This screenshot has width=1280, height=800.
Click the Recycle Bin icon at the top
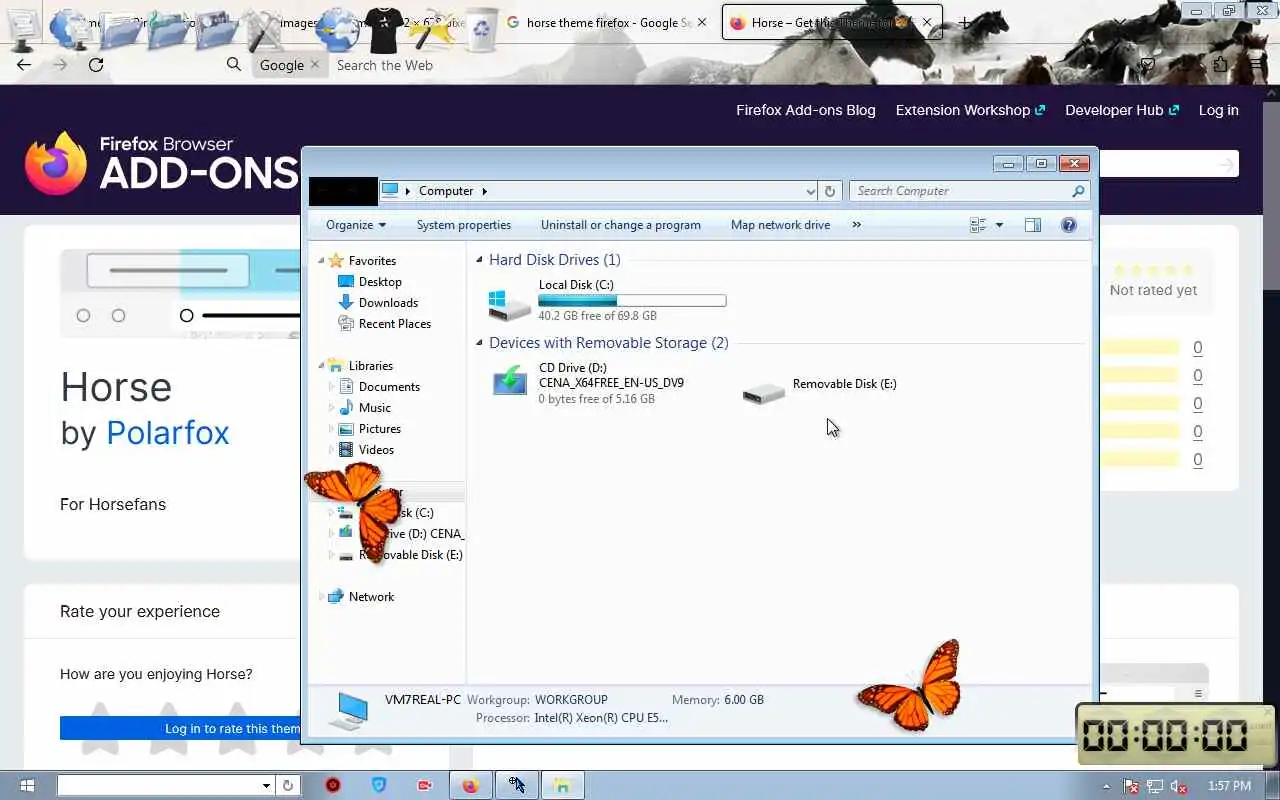click(482, 30)
